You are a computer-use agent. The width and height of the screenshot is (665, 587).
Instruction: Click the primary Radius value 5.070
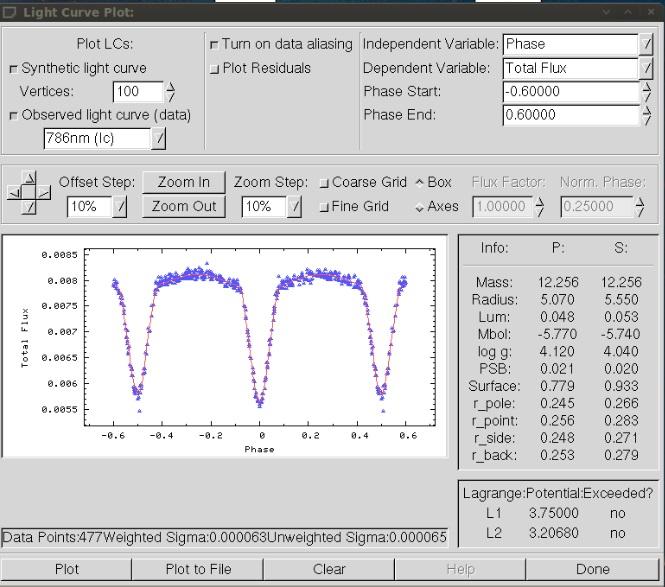tap(557, 300)
